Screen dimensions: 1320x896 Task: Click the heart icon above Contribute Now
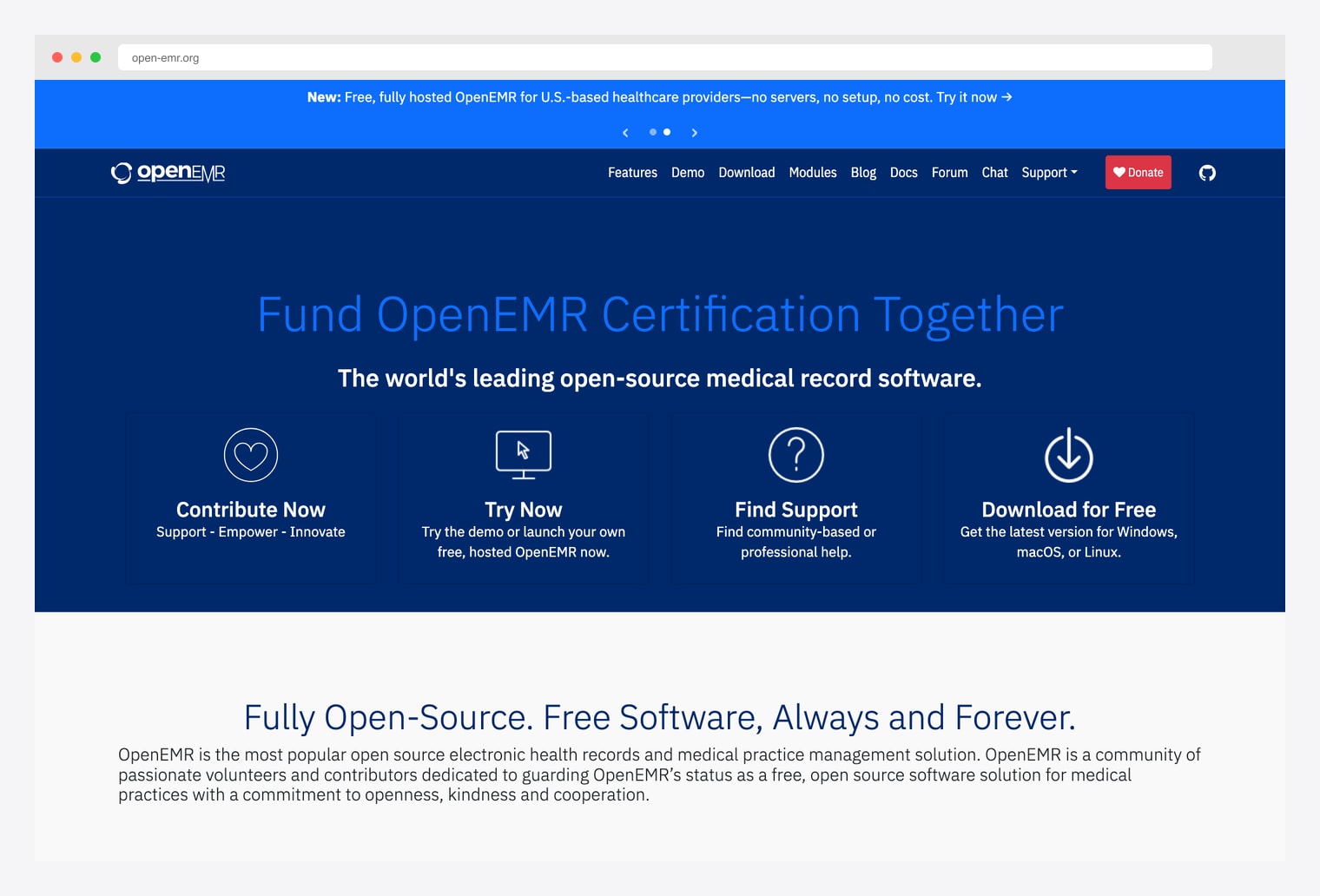click(x=251, y=455)
